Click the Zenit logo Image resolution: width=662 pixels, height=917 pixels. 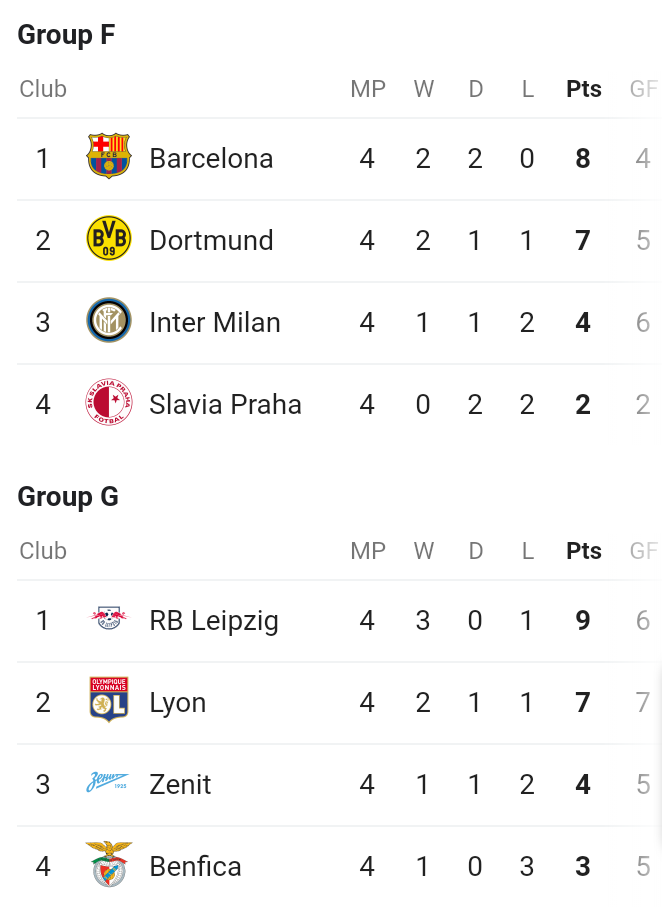108,782
